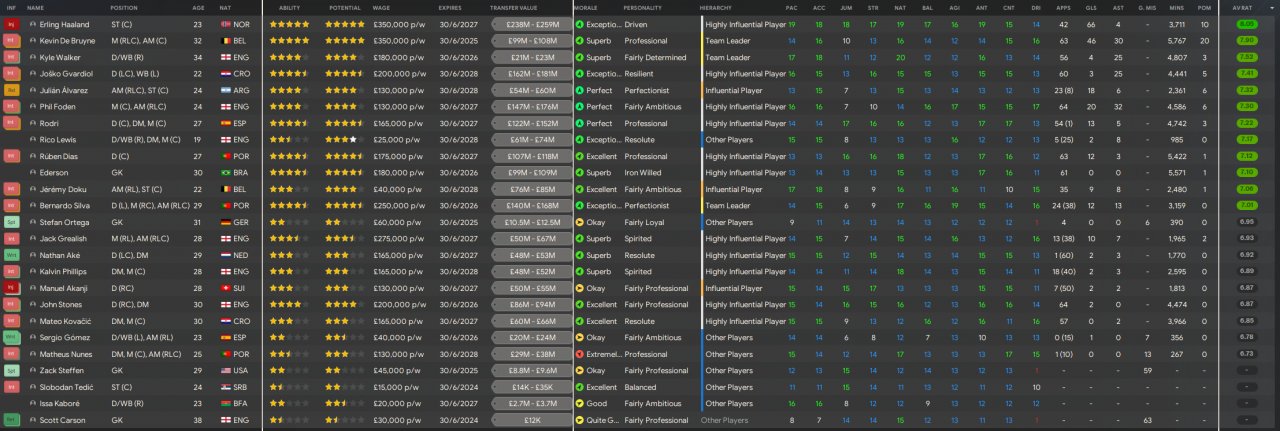Sort by the HIERARCHY column header
1280x431 pixels.
point(715,7)
